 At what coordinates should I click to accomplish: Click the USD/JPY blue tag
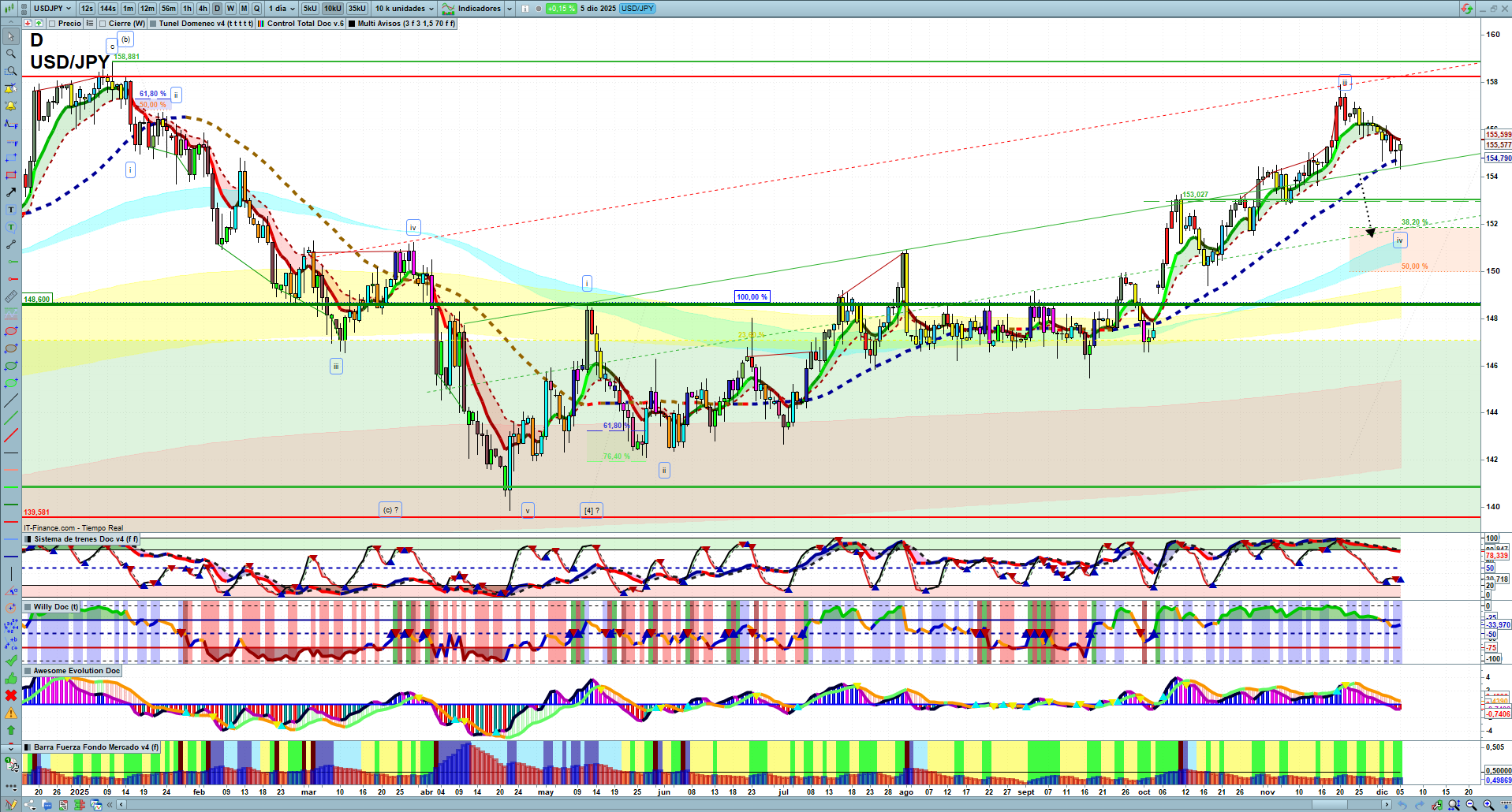[x=637, y=9]
